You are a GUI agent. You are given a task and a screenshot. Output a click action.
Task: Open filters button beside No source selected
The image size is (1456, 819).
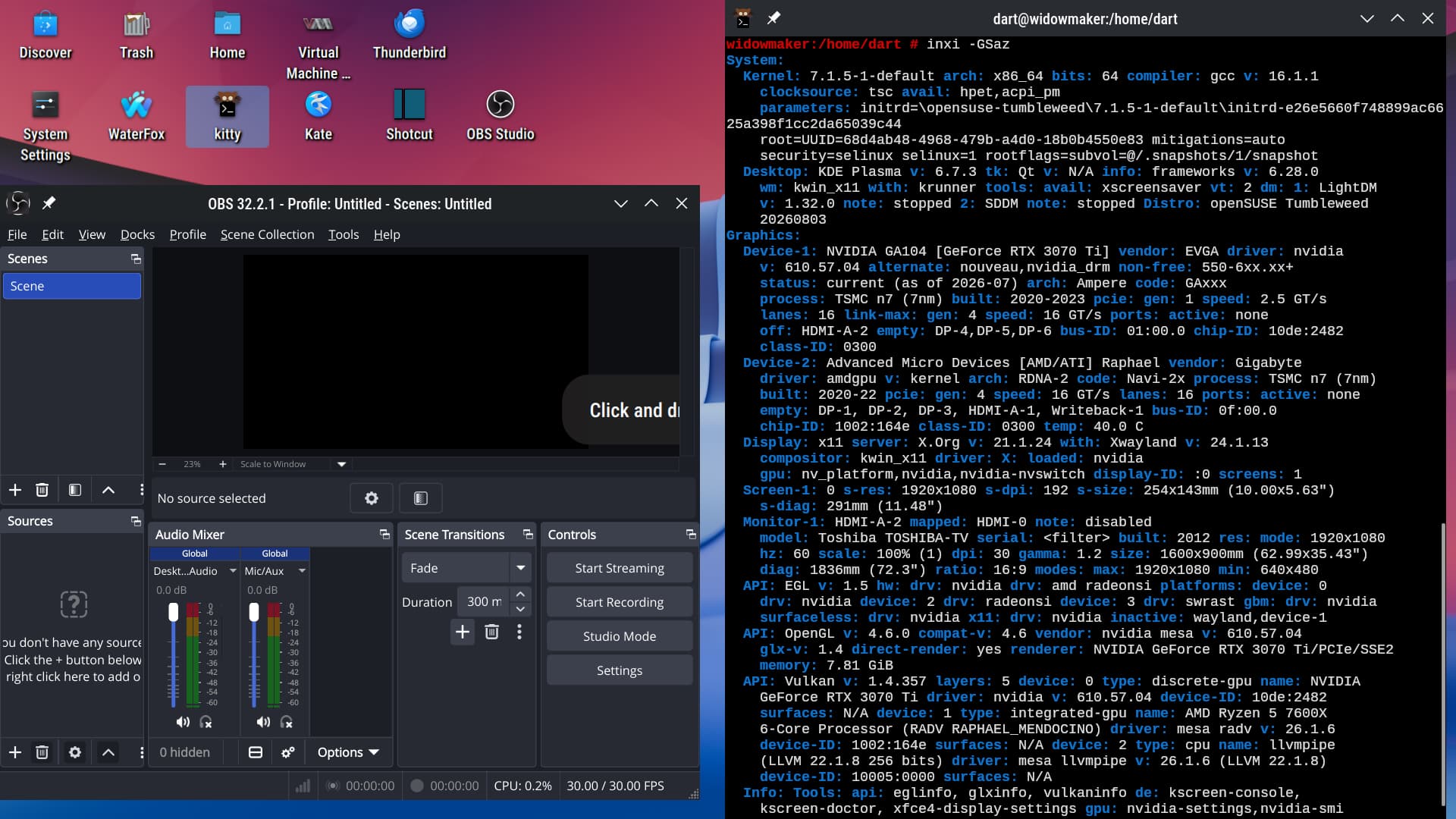(x=421, y=498)
